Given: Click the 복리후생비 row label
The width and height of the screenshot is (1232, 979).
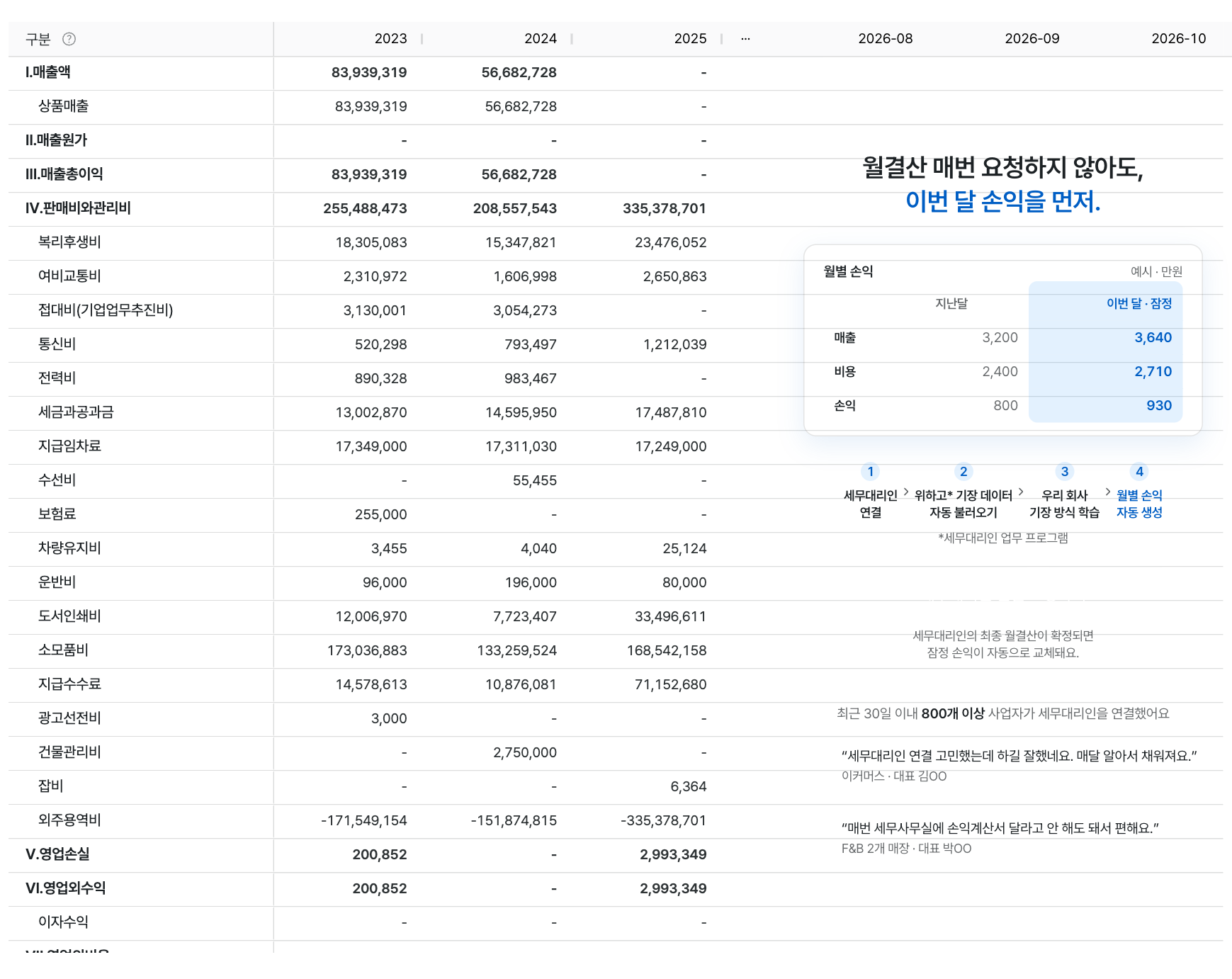Looking at the screenshot, I should pyautogui.click(x=69, y=242).
